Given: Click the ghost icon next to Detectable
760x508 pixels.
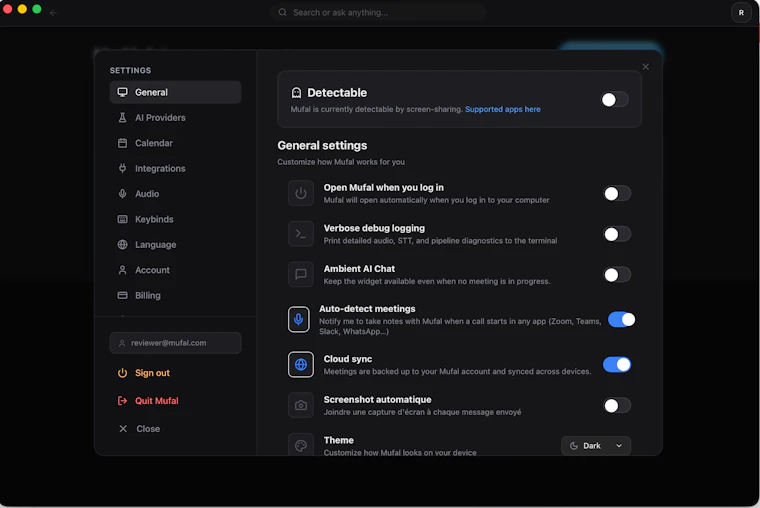Looking at the screenshot, I should click(x=296, y=93).
